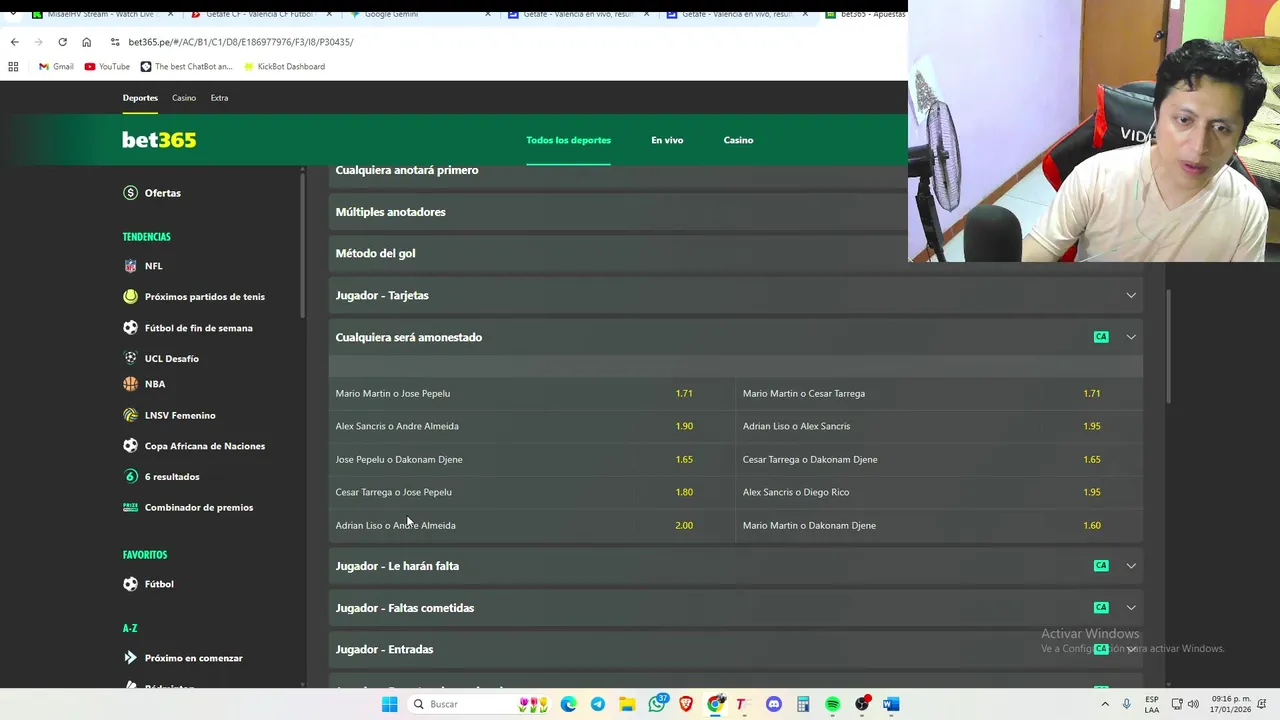Click the Próximo en comenzar arrow icon

(130, 658)
